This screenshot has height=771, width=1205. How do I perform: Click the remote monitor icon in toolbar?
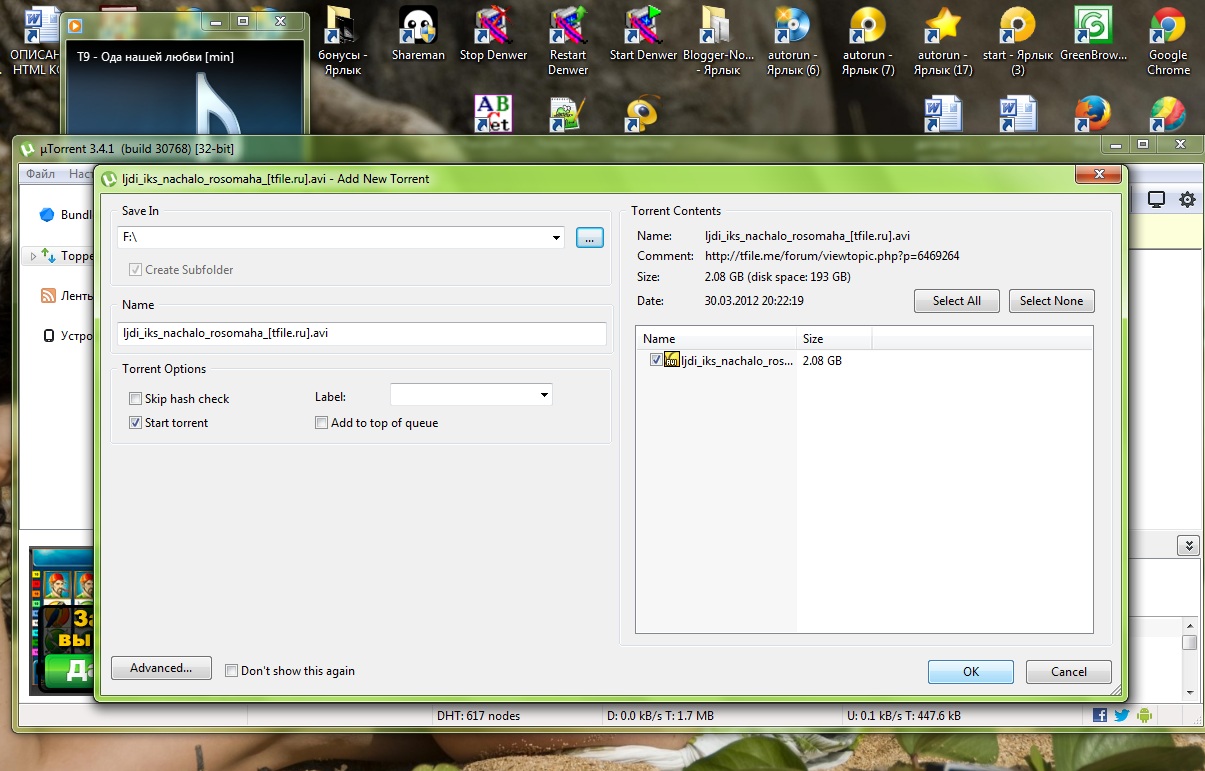tap(1156, 200)
